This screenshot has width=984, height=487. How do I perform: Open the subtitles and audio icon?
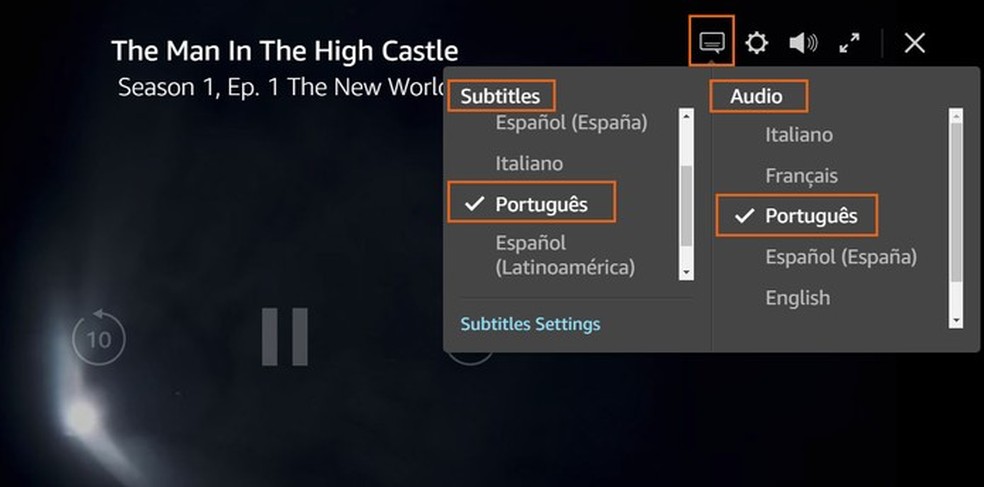point(711,42)
